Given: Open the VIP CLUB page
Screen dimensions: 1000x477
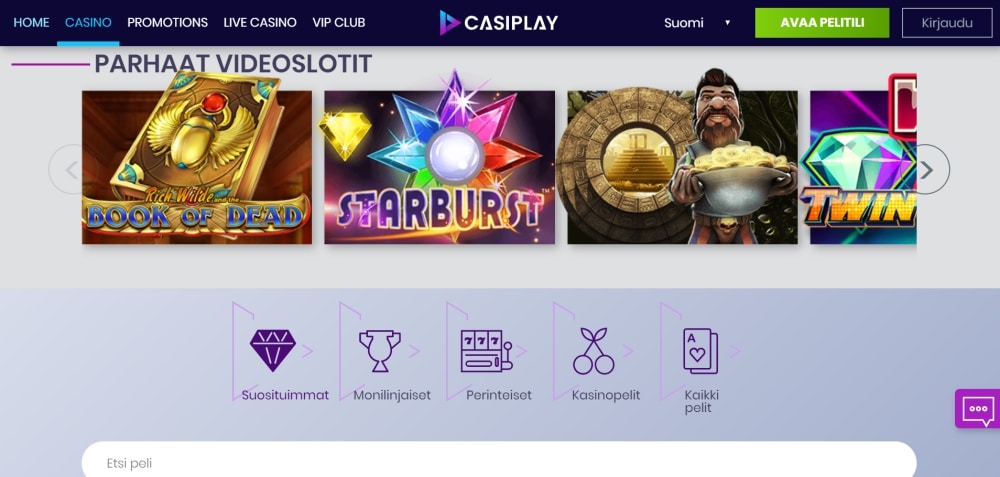Looking at the screenshot, I should [x=339, y=22].
